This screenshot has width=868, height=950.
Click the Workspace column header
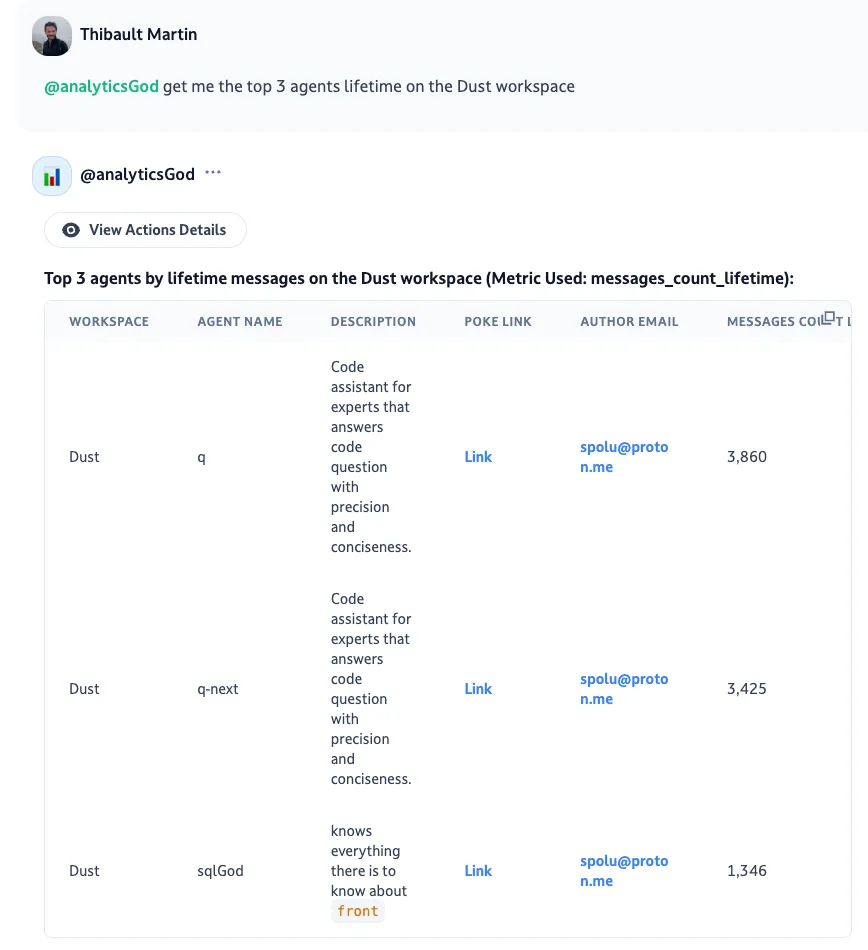[x=109, y=322]
